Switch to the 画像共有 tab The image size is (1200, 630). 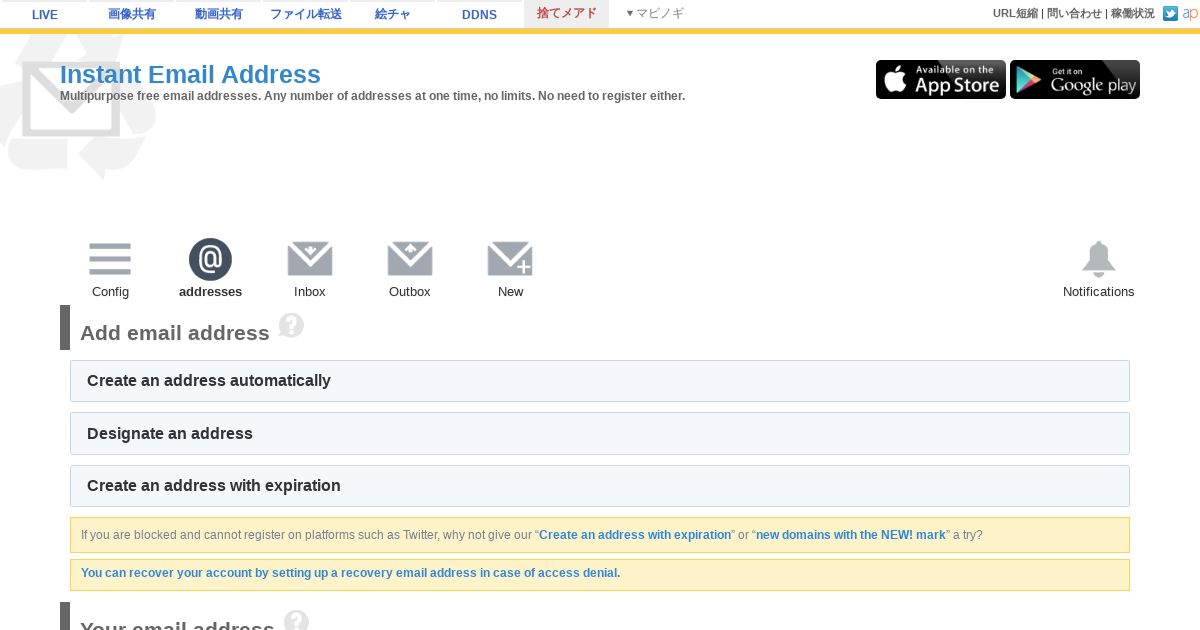pyautogui.click(x=132, y=14)
